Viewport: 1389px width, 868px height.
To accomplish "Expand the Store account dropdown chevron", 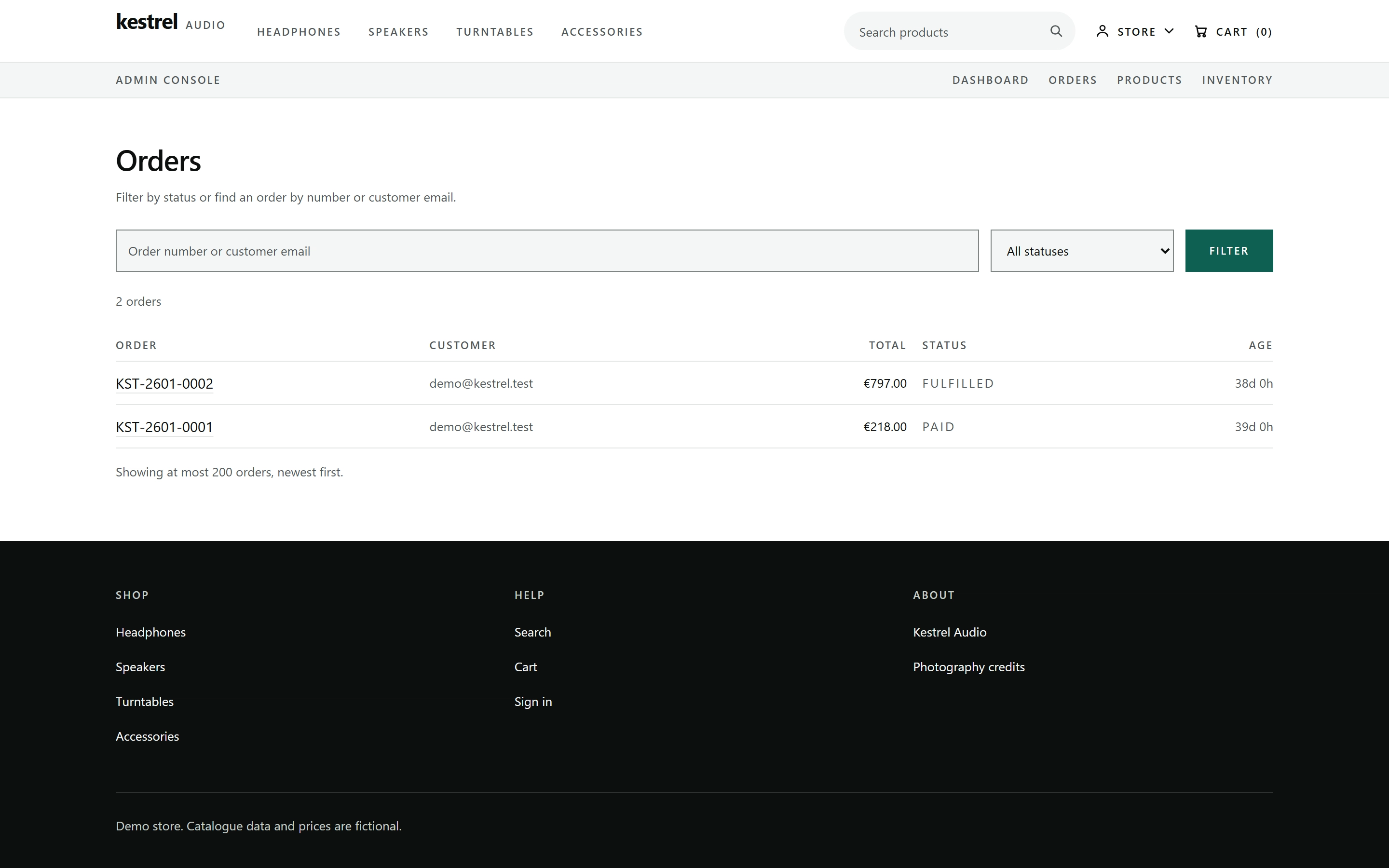I will (x=1169, y=31).
